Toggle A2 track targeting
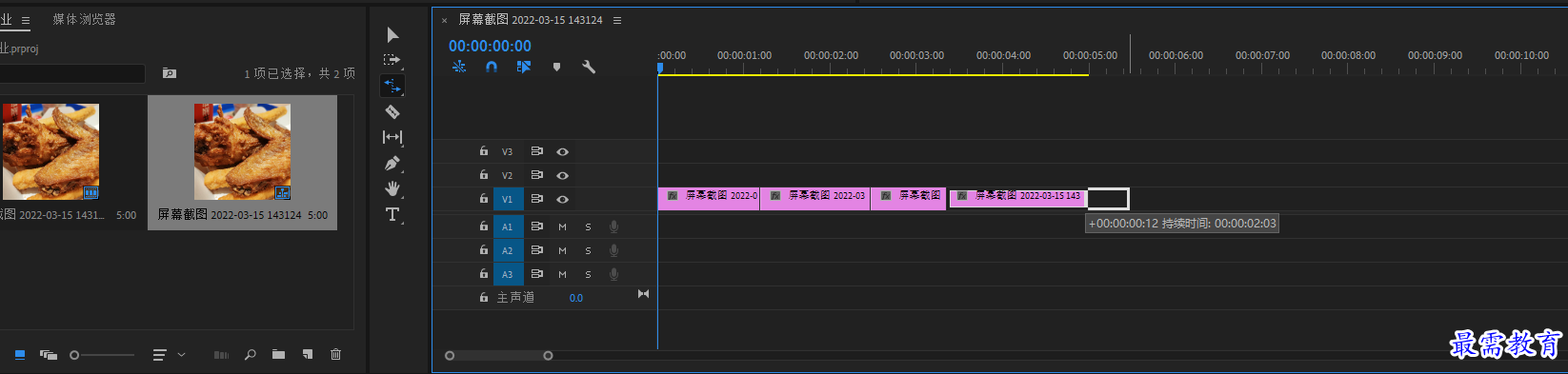 (x=508, y=250)
